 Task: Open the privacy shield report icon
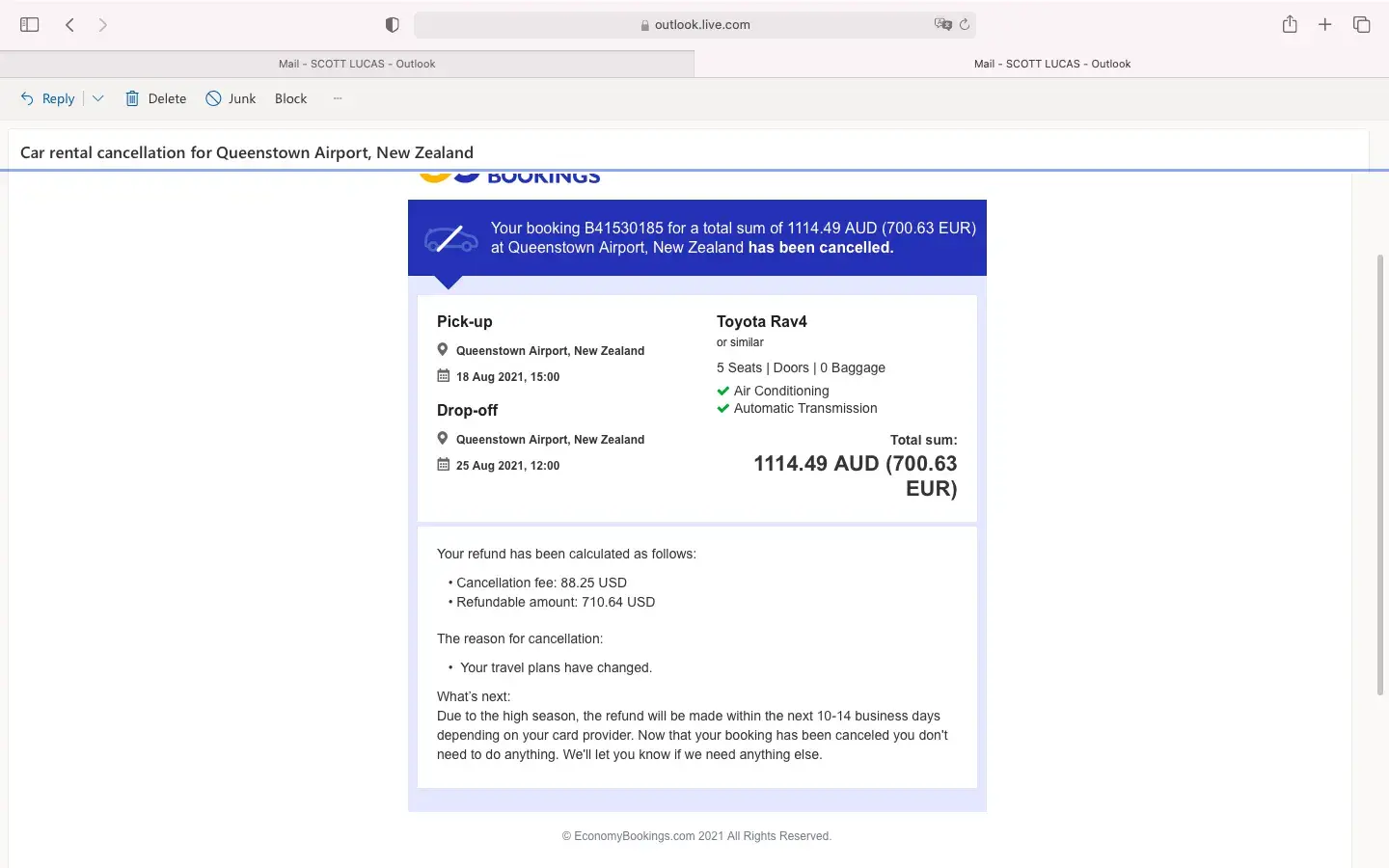coord(392,25)
